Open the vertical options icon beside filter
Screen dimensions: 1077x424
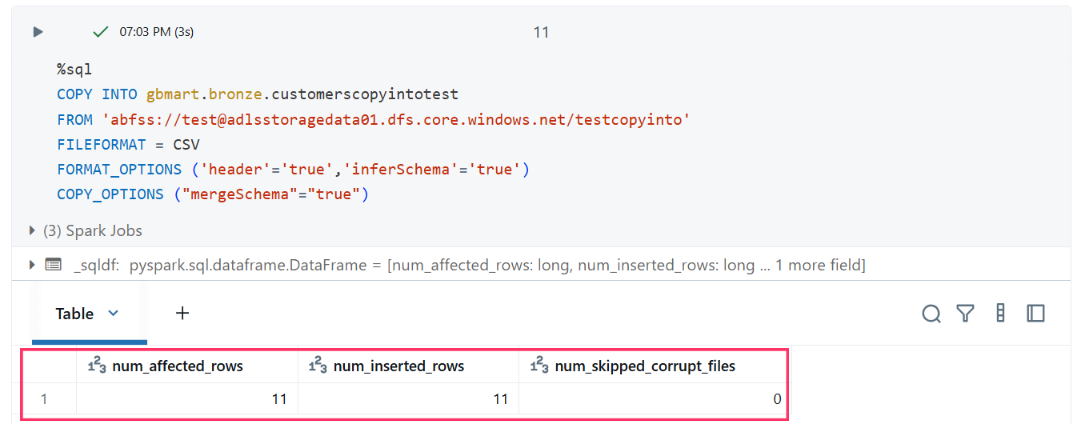point(1000,313)
